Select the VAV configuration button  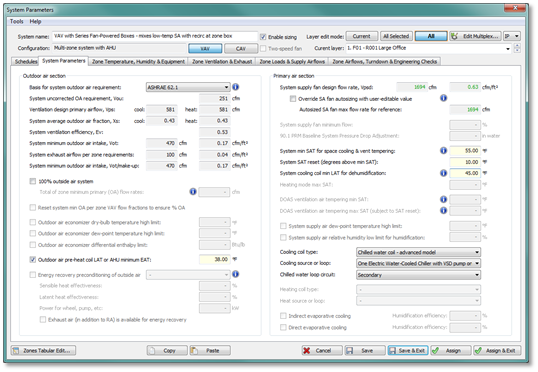[x=205, y=48]
